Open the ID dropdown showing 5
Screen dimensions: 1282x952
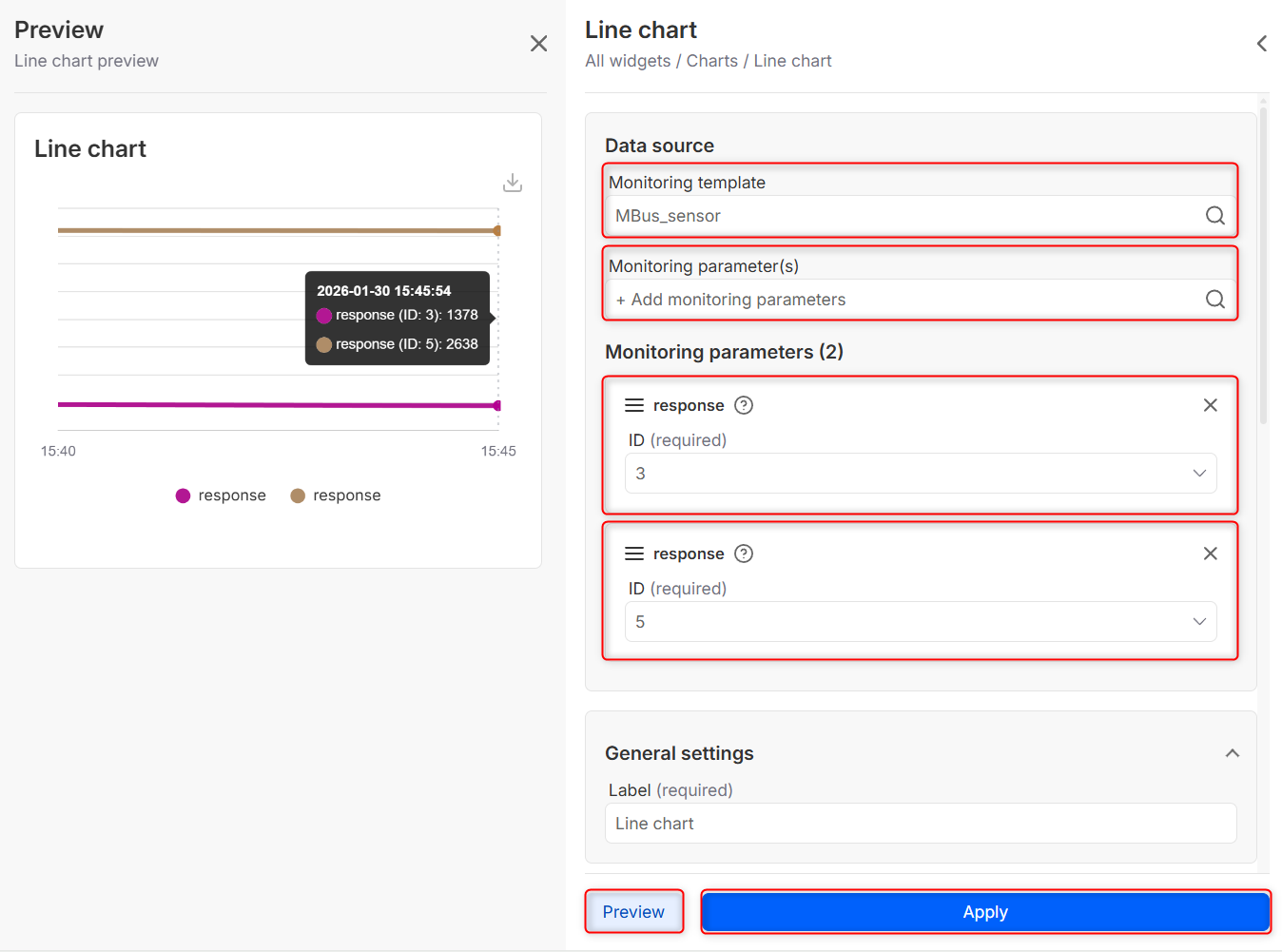tap(920, 622)
